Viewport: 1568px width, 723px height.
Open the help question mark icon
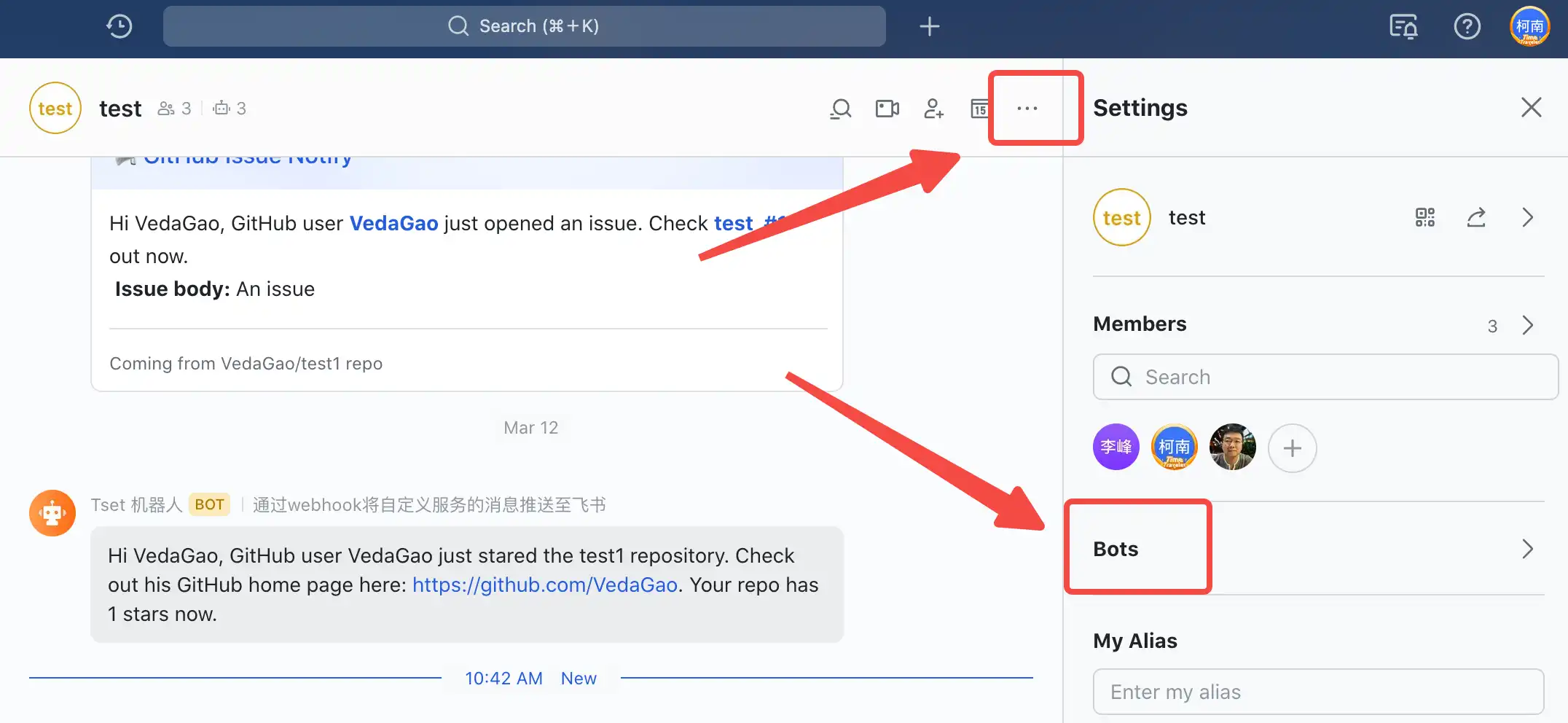coord(1467,26)
